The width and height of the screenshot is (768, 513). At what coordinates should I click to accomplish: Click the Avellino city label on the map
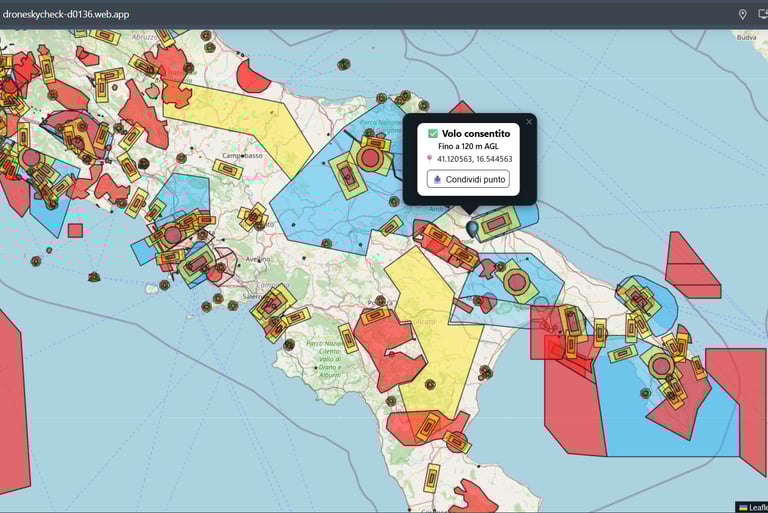click(x=258, y=259)
